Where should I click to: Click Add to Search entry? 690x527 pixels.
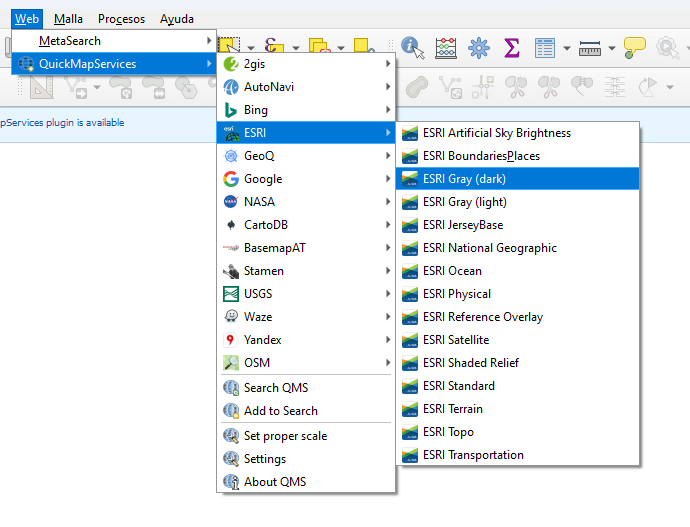click(306, 410)
